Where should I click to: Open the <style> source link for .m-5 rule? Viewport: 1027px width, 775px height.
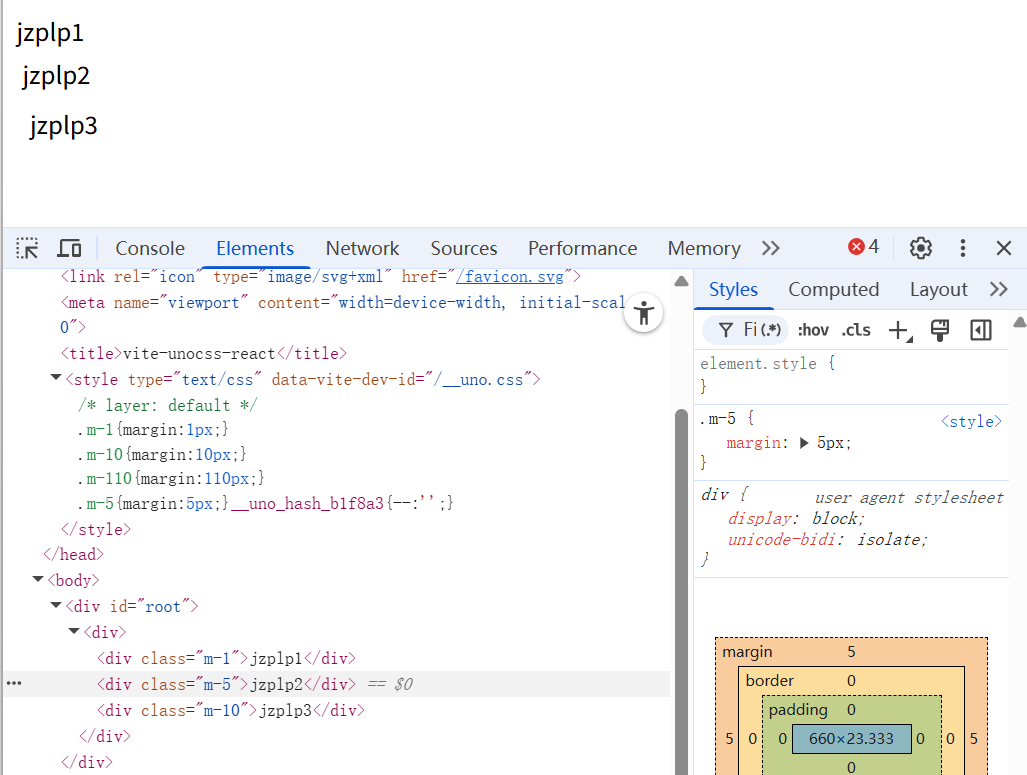(x=971, y=421)
